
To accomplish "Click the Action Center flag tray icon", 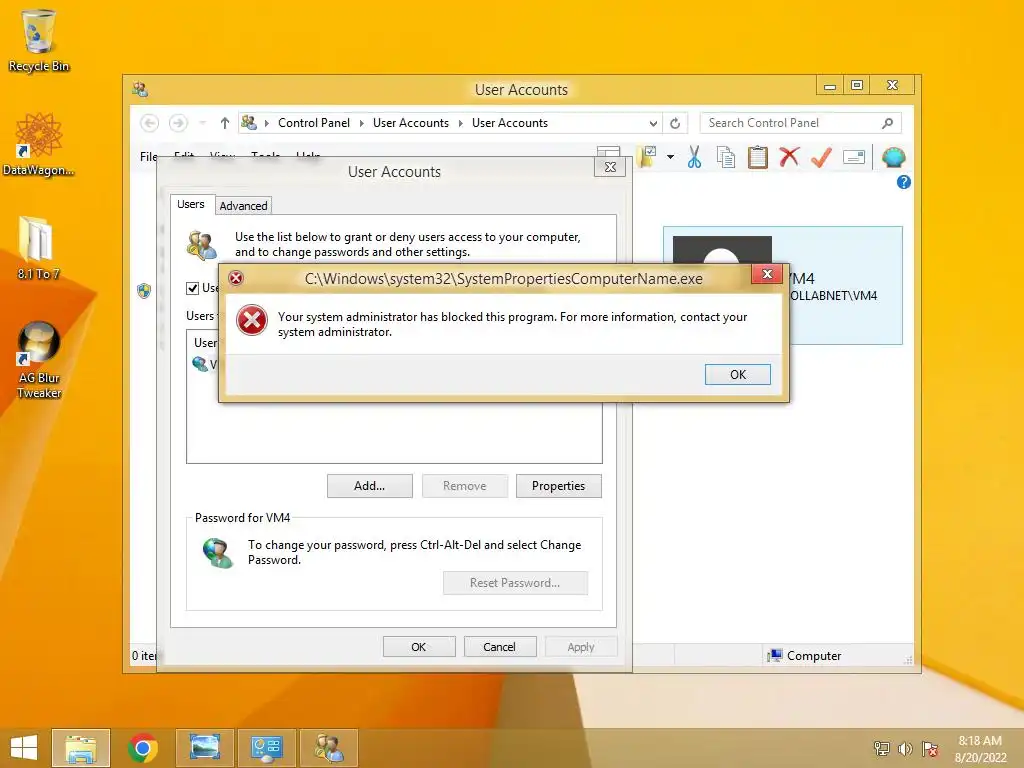I will tap(930, 748).
